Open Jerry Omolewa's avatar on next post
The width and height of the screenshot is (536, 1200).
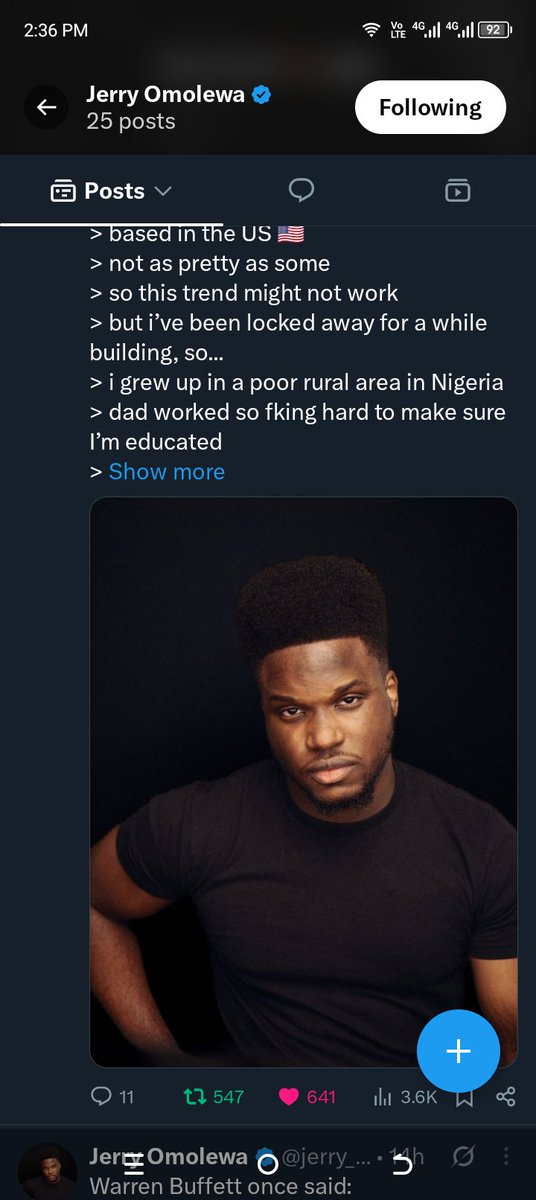(x=48, y=1172)
